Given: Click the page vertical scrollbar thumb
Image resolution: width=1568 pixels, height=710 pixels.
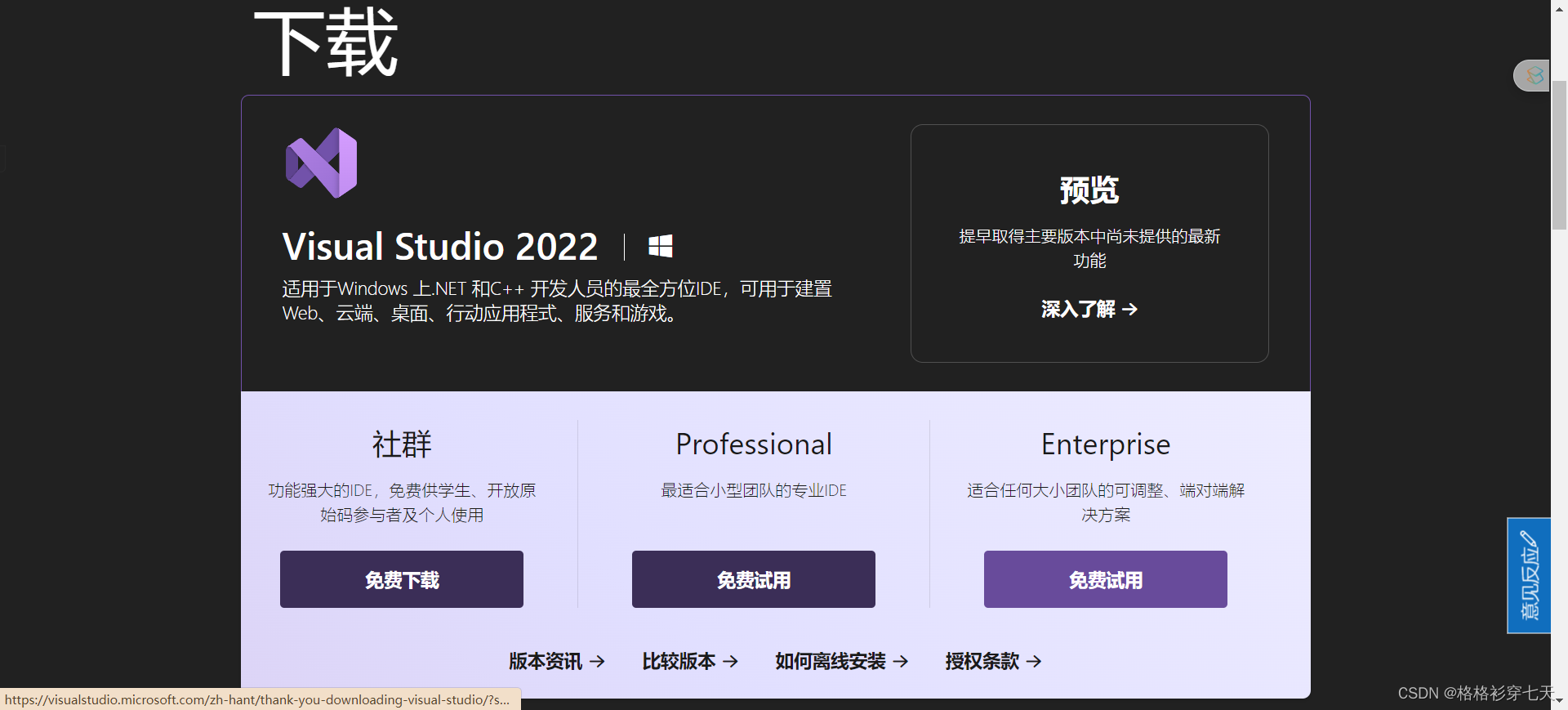Looking at the screenshot, I should click(x=1559, y=155).
